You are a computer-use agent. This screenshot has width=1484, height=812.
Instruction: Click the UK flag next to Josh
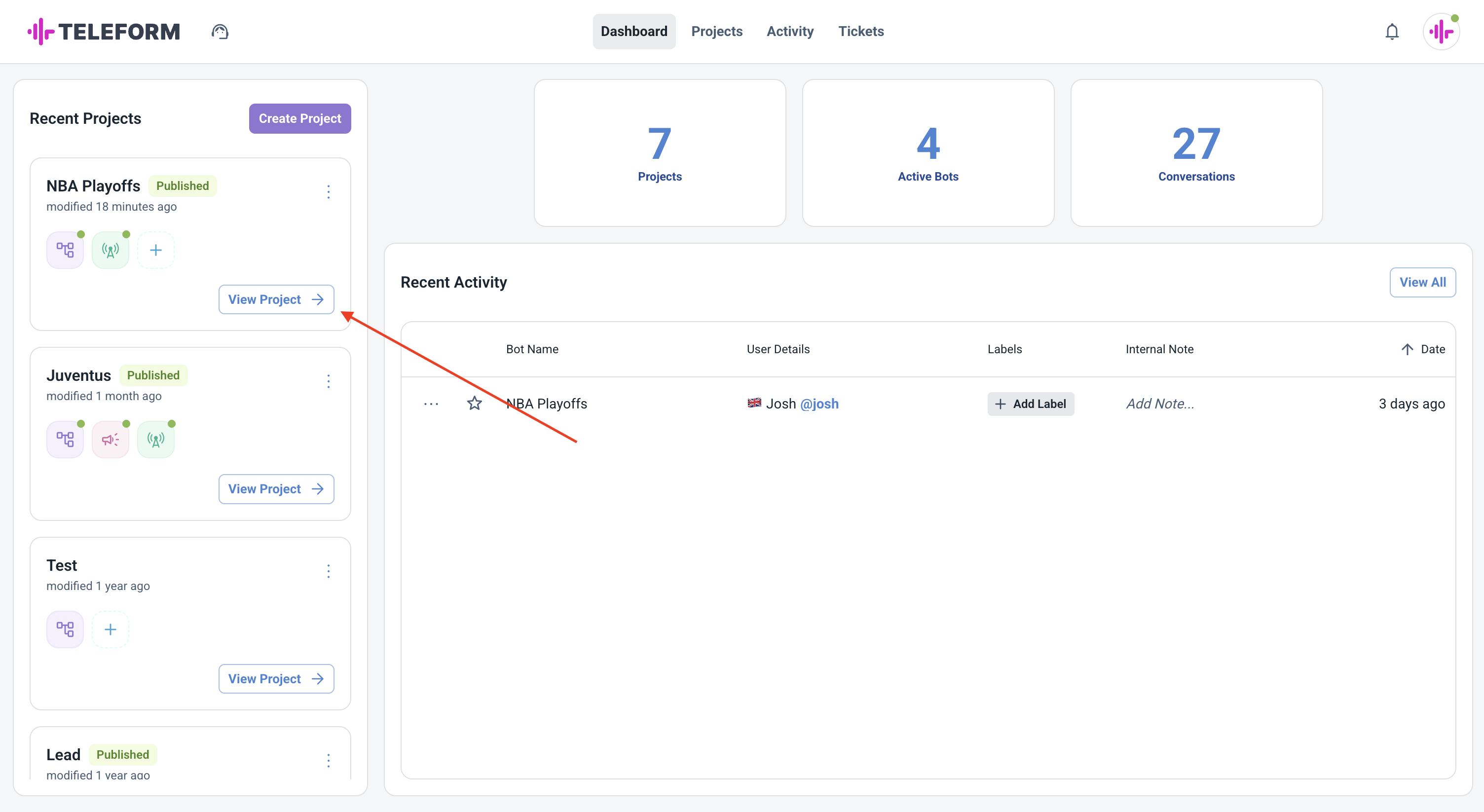pos(754,403)
